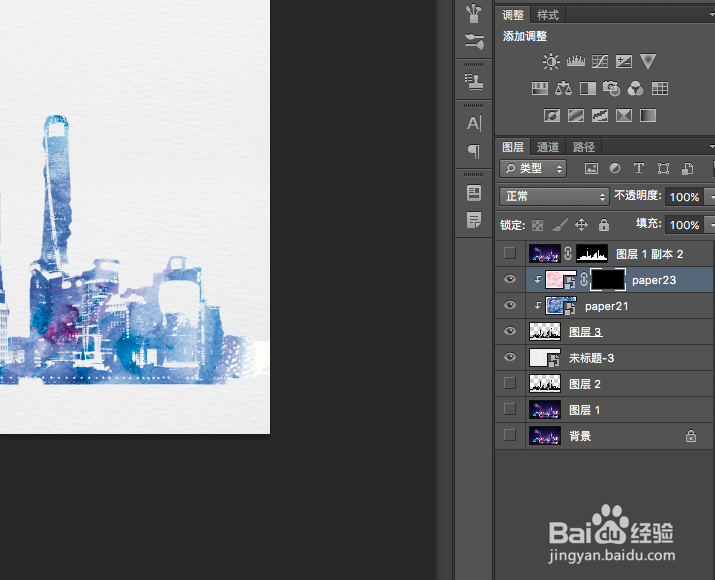
Task: Lock transparent pixels of layer
Action: [x=538, y=225]
